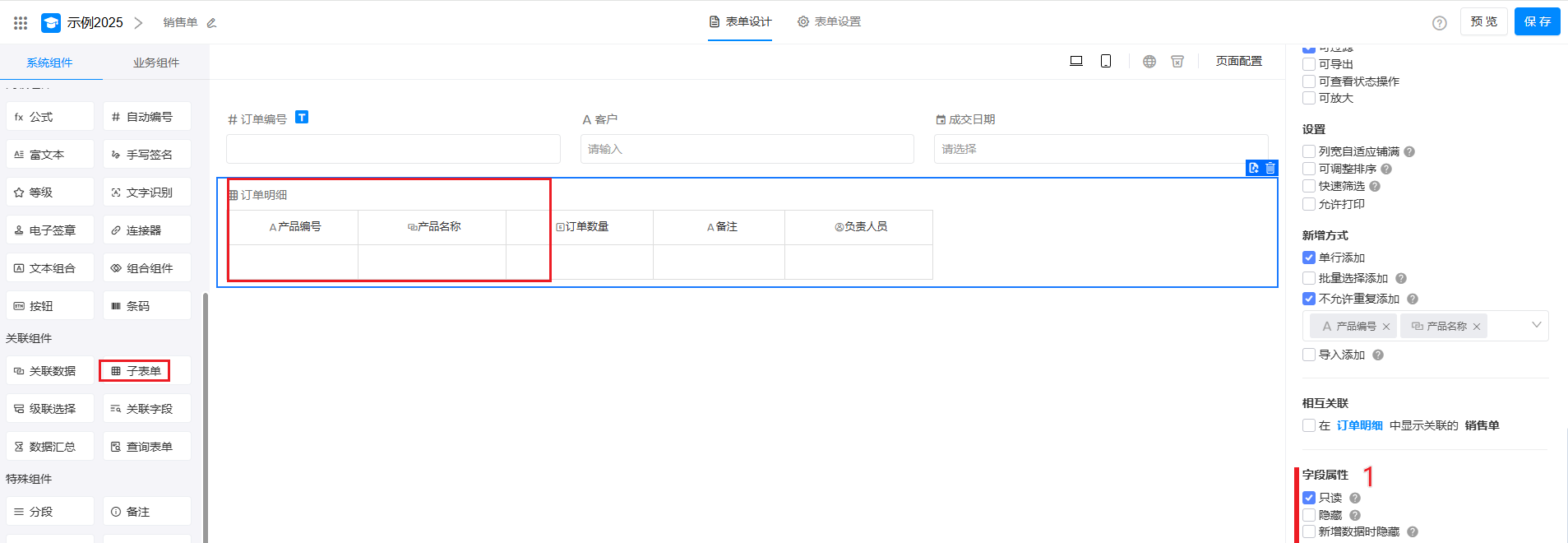Delete the selected 订单明细 subform

click(1270, 168)
